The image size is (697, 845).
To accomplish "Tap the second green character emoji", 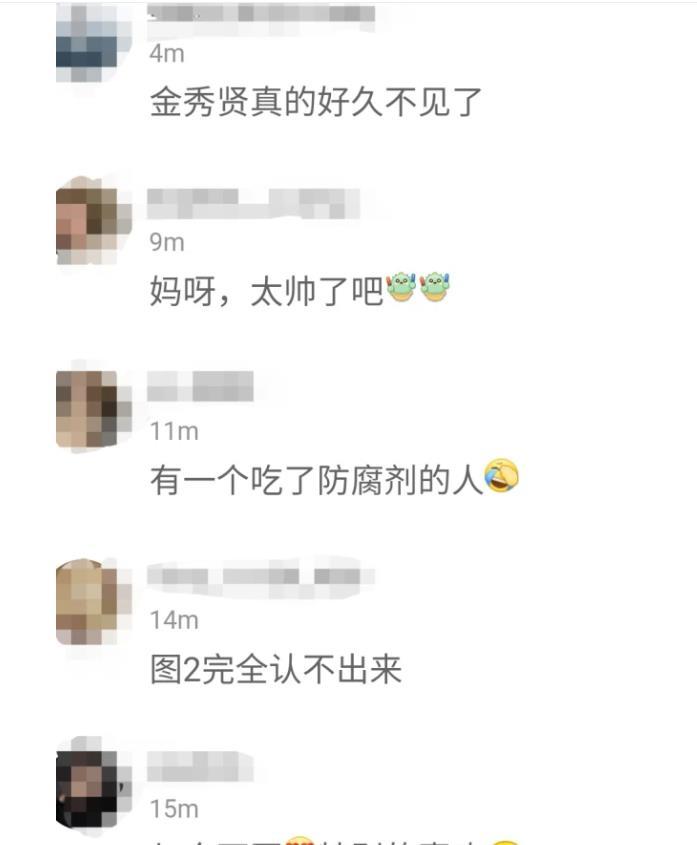I will click(434, 287).
